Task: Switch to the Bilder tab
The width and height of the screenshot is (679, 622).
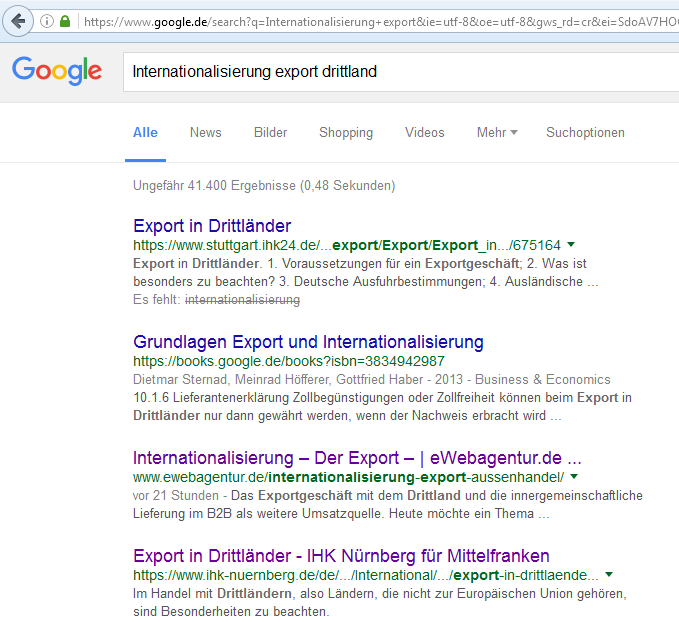Action: coord(270,133)
